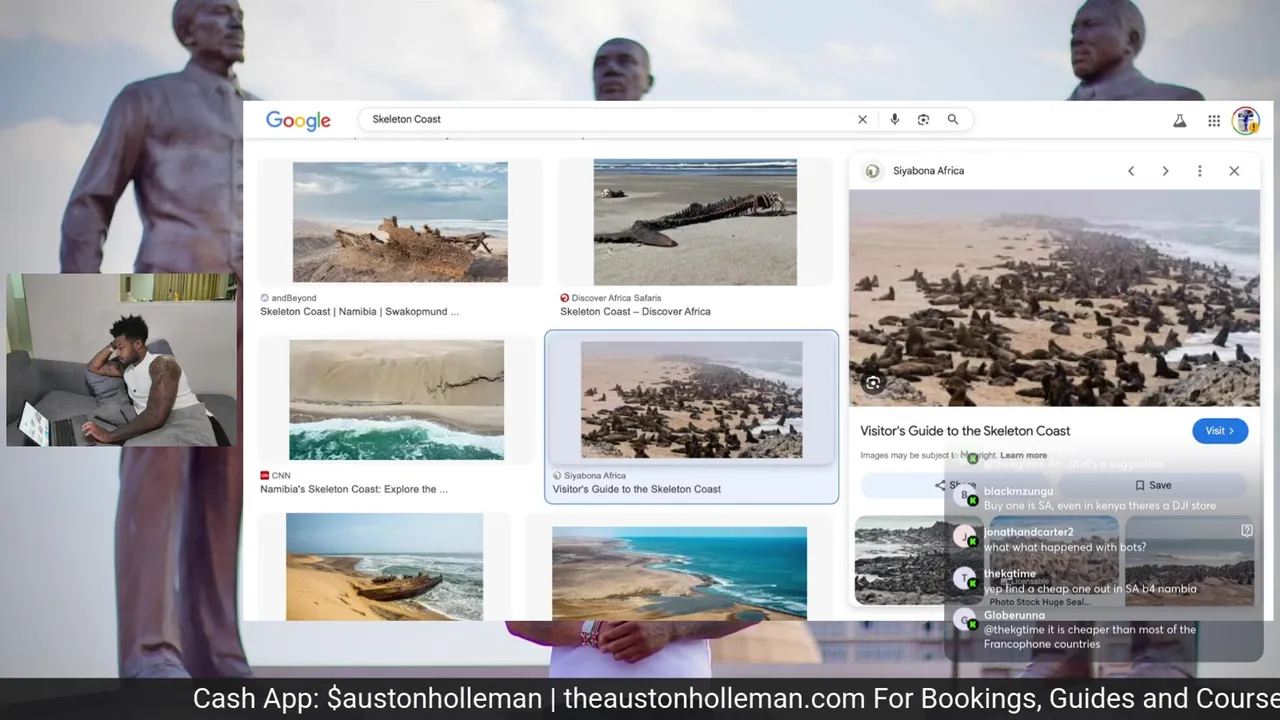Image resolution: width=1280 pixels, height=720 pixels.
Task: Click the CNN source label
Action: tap(281, 476)
